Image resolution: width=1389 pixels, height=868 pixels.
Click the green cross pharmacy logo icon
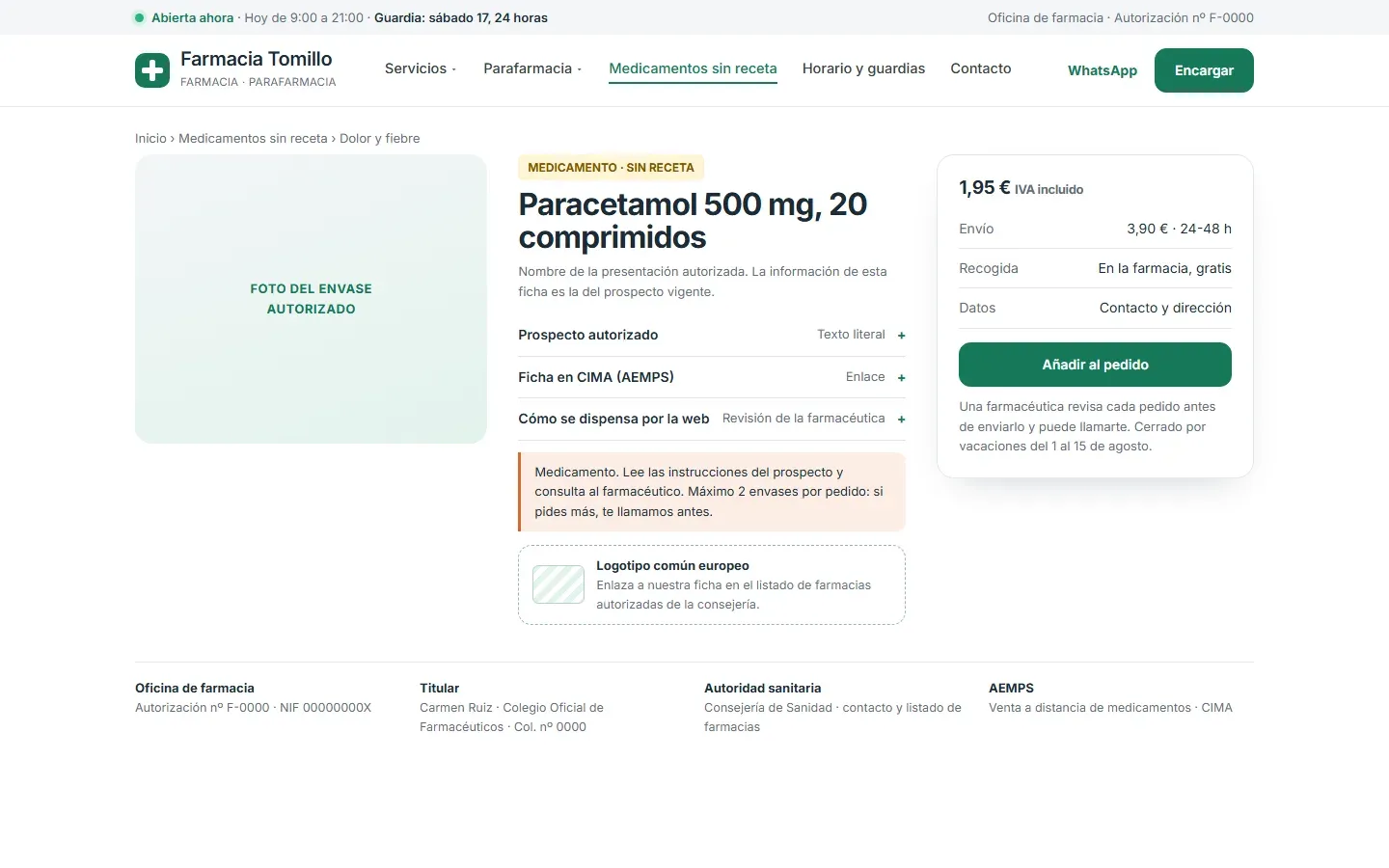(152, 70)
